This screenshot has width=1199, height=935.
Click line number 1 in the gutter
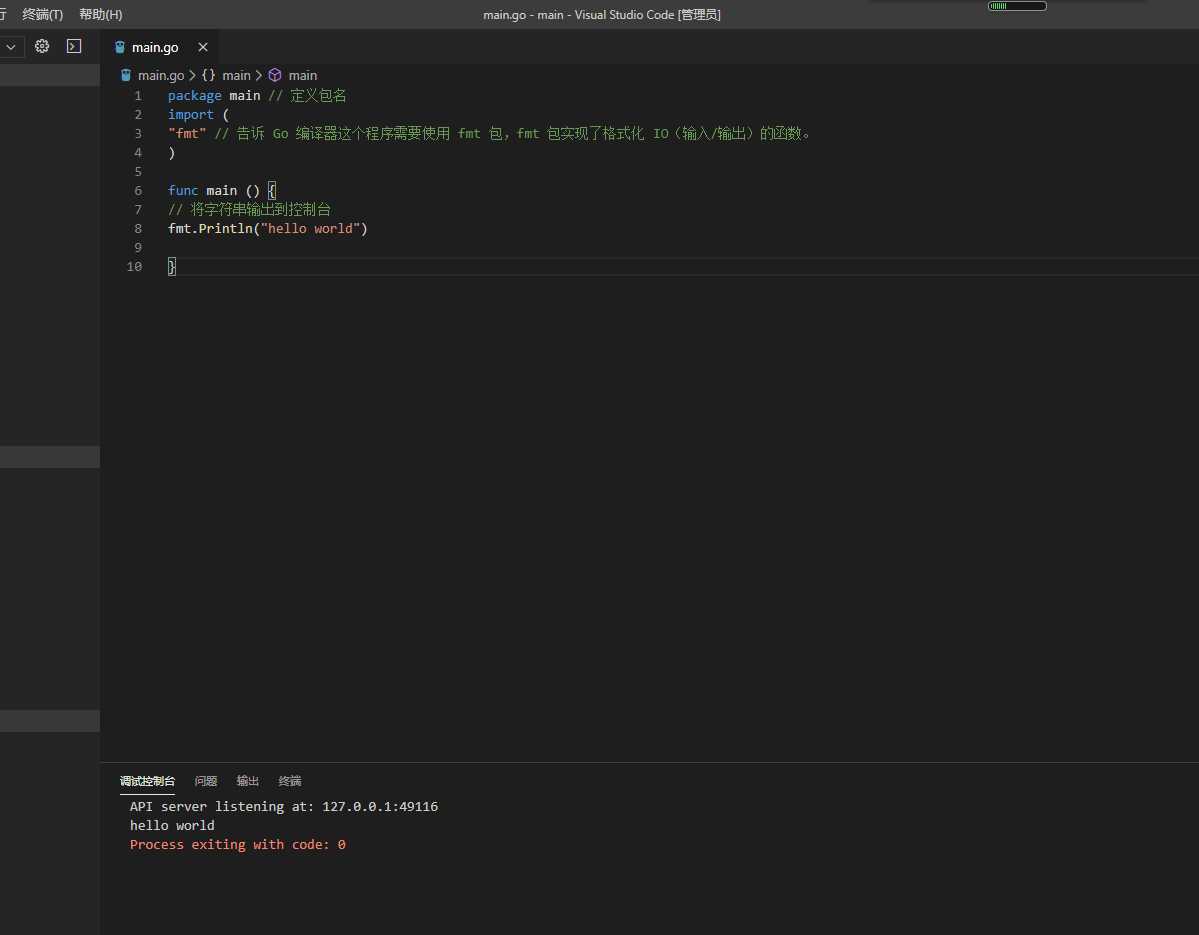[x=138, y=96]
